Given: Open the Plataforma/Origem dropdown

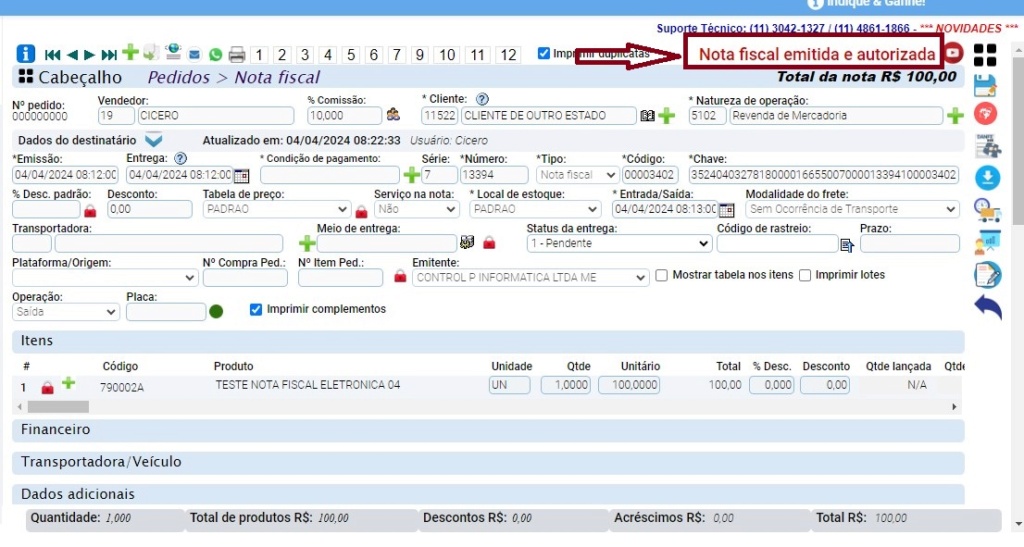Looking at the screenshot, I should point(104,278).
